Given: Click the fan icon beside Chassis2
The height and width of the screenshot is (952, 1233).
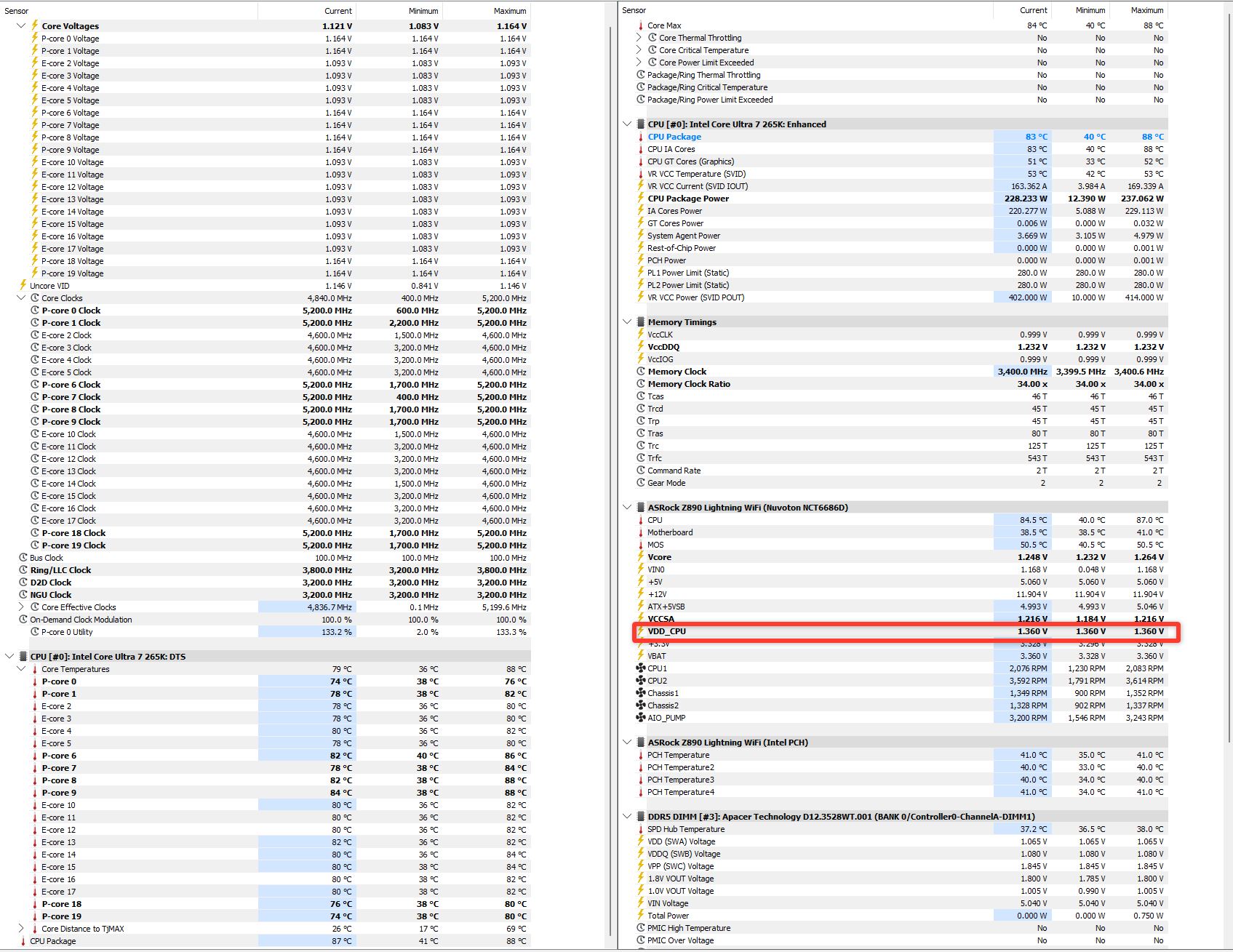Looking at the screenshot, I should coord(640,705).
